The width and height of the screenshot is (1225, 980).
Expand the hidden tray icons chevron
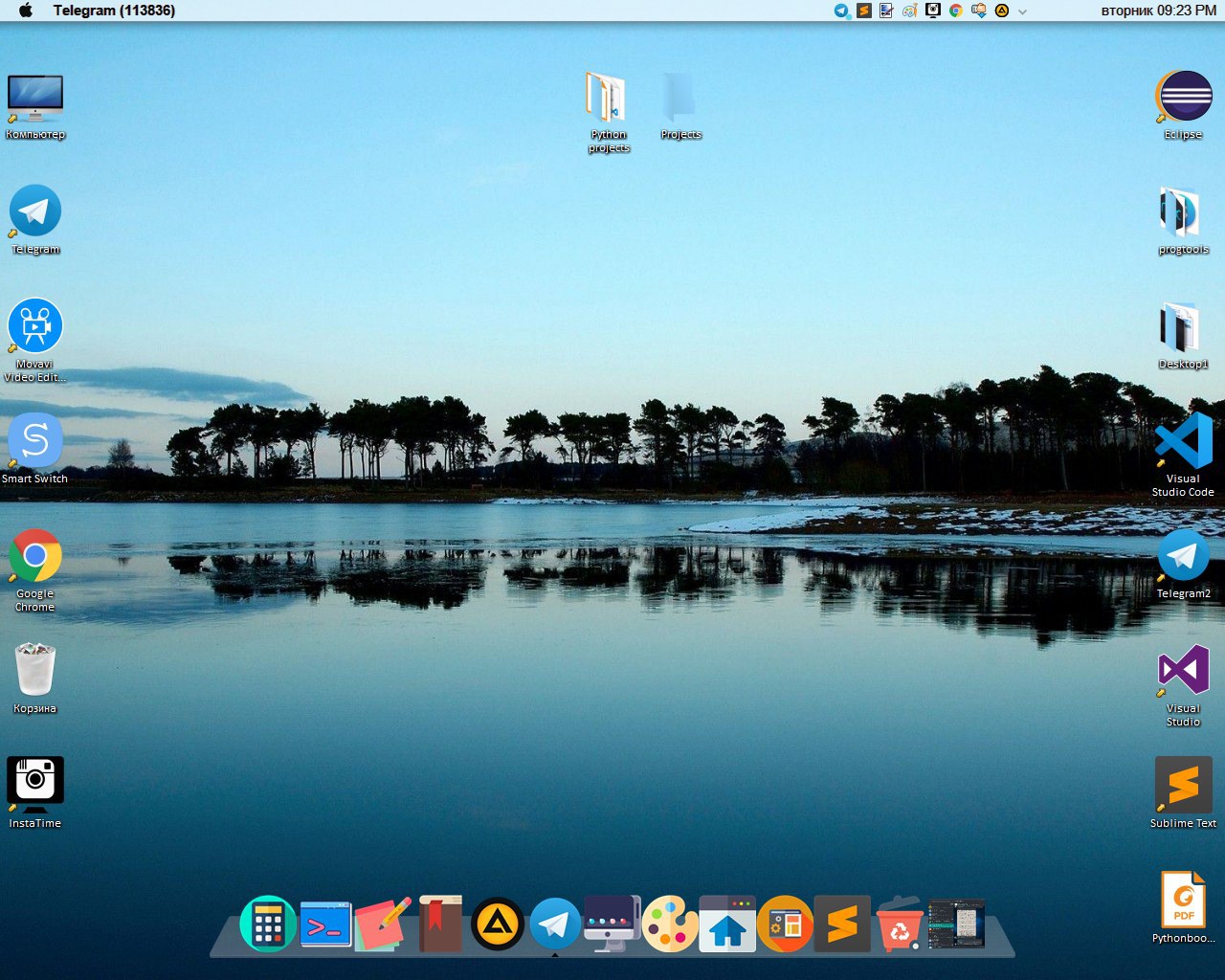tap(1022, 11)
